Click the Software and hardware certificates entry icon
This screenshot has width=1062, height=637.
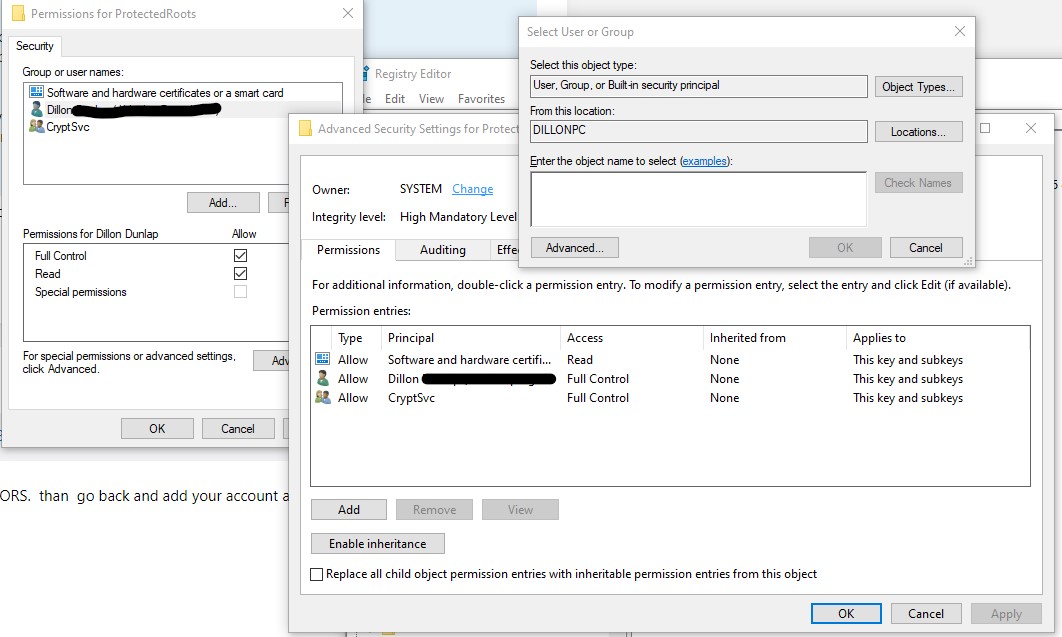click(323, 359)
